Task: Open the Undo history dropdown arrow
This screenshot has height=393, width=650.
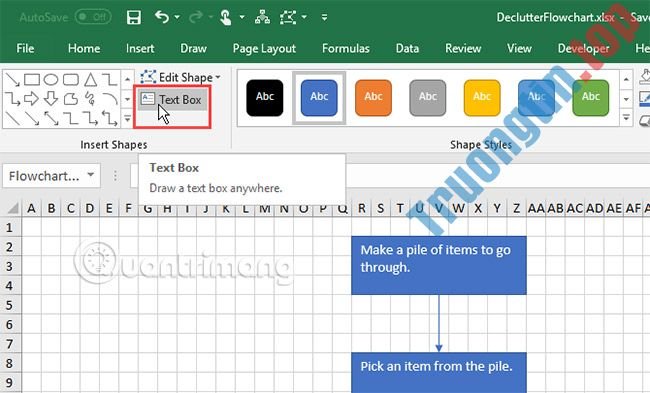Action: 177,17
